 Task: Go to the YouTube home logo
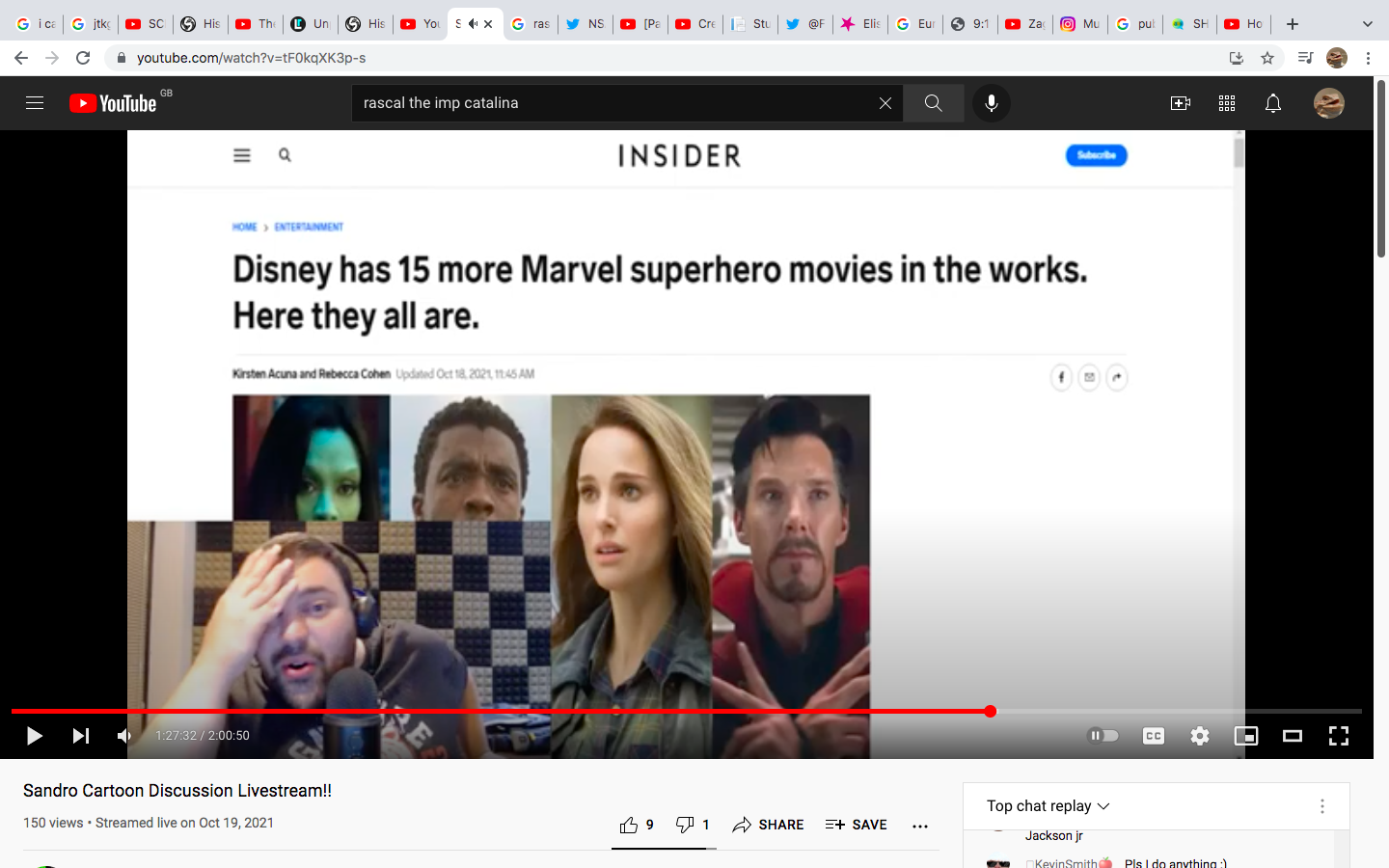113,103
